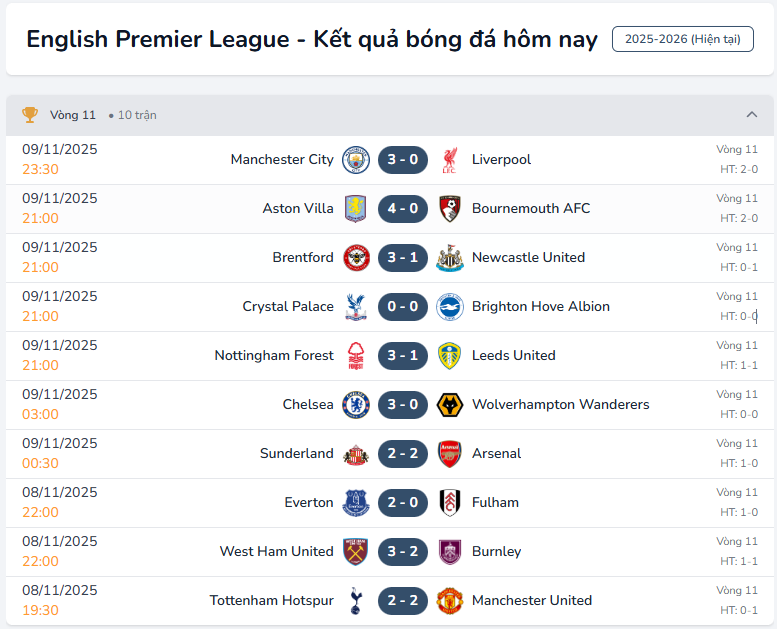
Task: Click the 3 - 0 score for Manchester City
Action: (x=403, y=160)
